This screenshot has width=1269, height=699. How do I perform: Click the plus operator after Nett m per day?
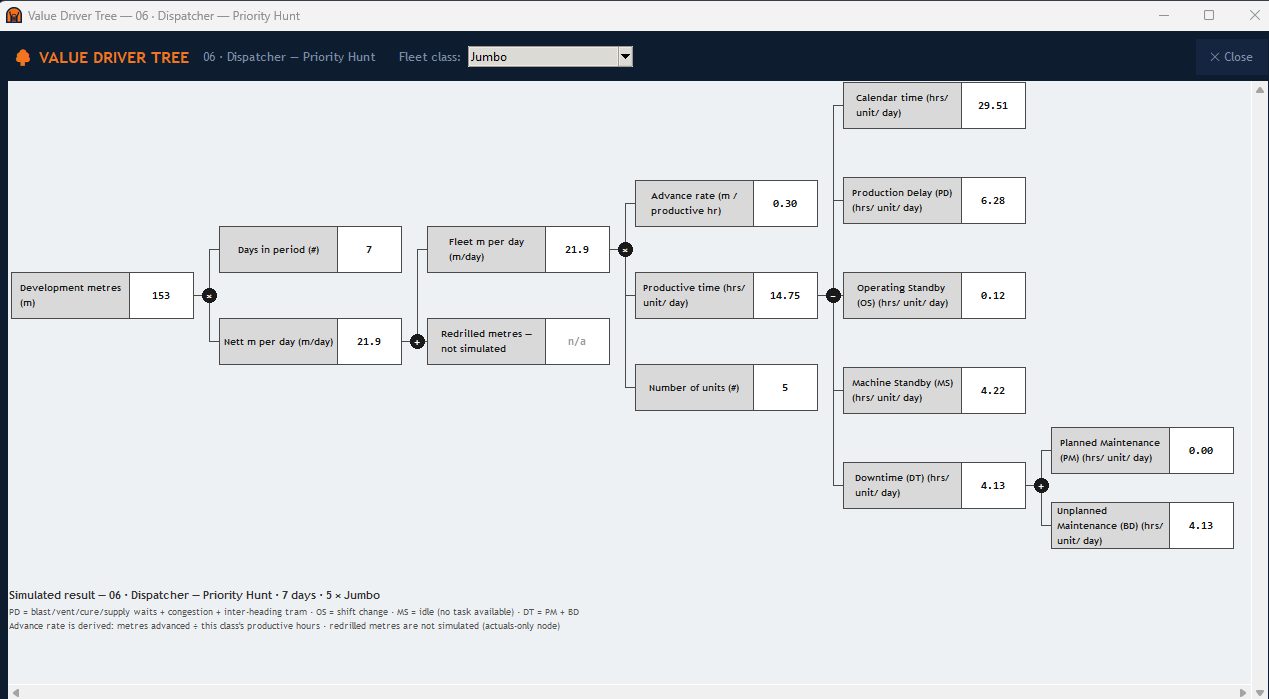click(x=417, y=341)
